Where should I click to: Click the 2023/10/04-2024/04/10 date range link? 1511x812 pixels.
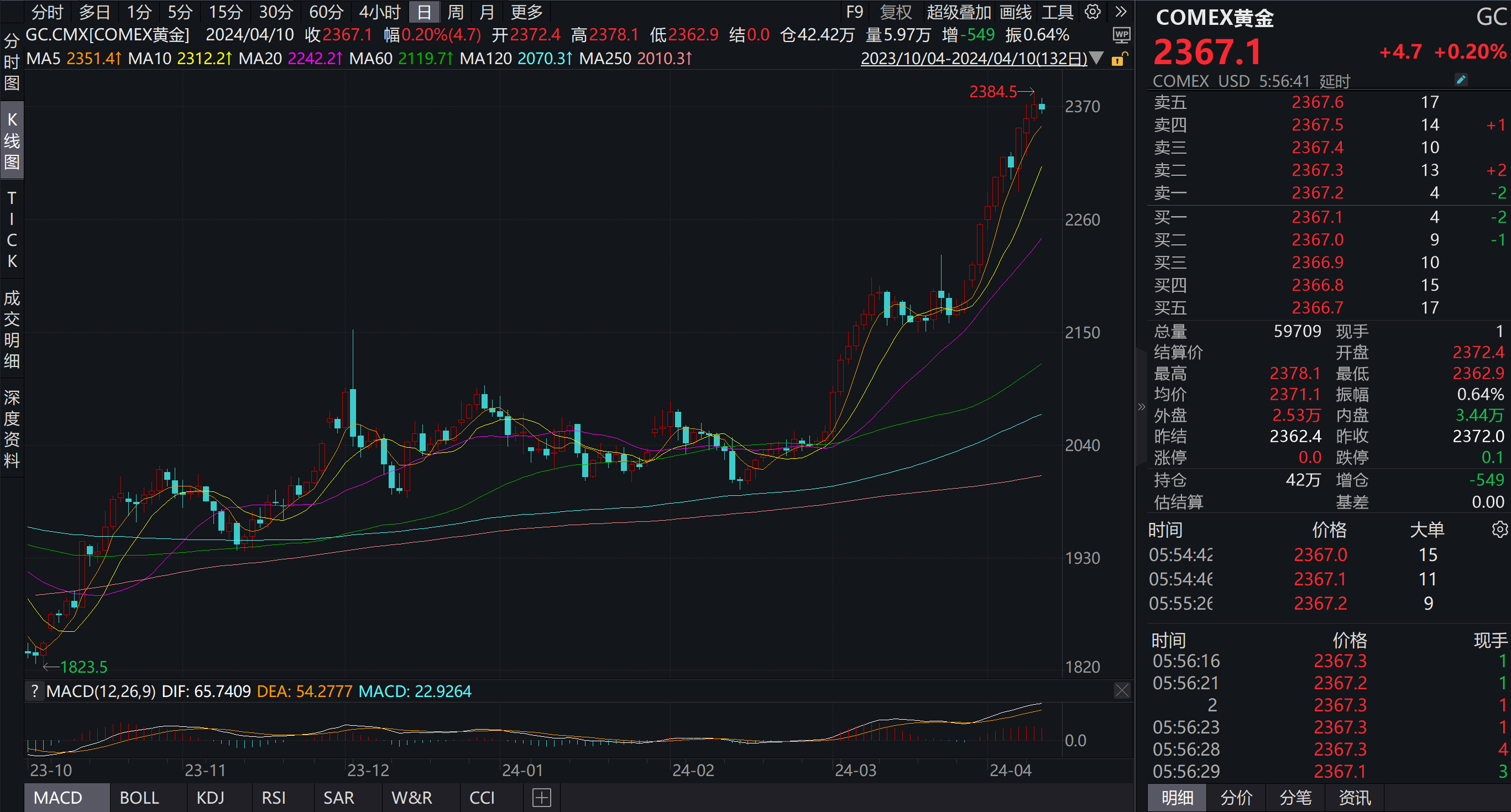(x=973, y=59)
